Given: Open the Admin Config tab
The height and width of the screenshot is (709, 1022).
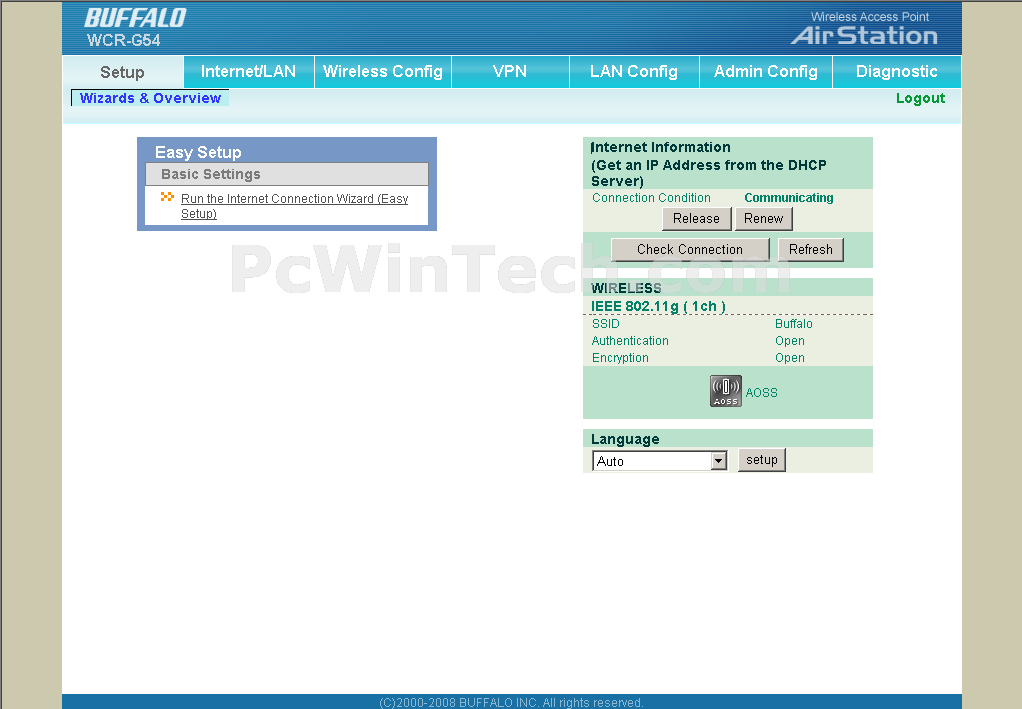Looking at the screenshot, I should (x=766, y=72).
